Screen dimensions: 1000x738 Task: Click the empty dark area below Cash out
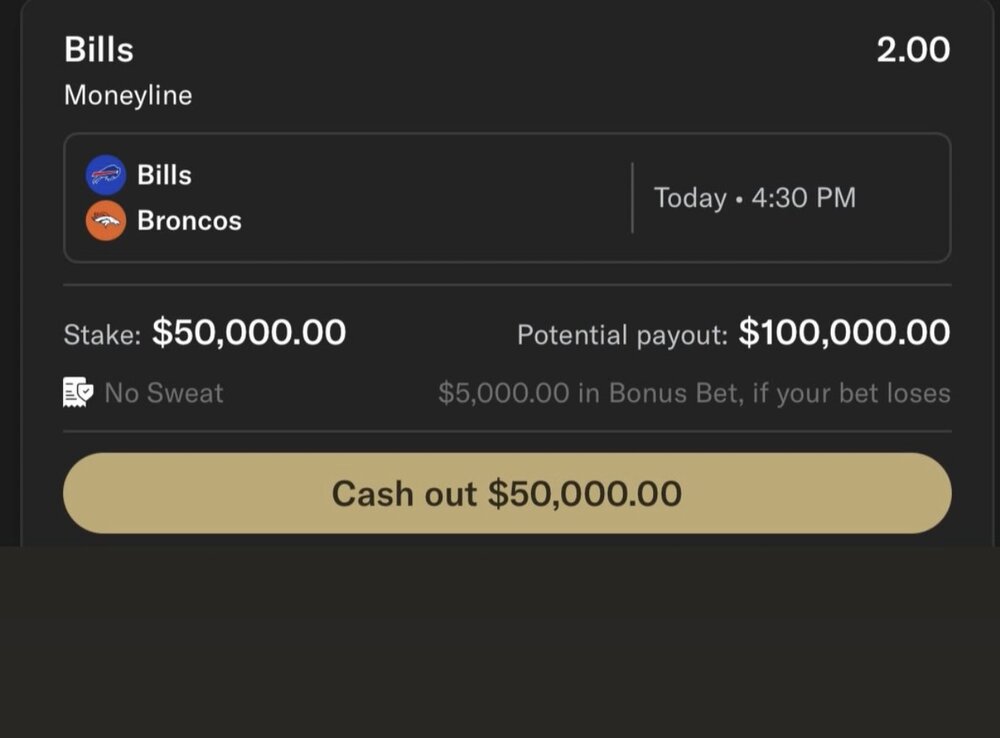click(x=500, y=640)
